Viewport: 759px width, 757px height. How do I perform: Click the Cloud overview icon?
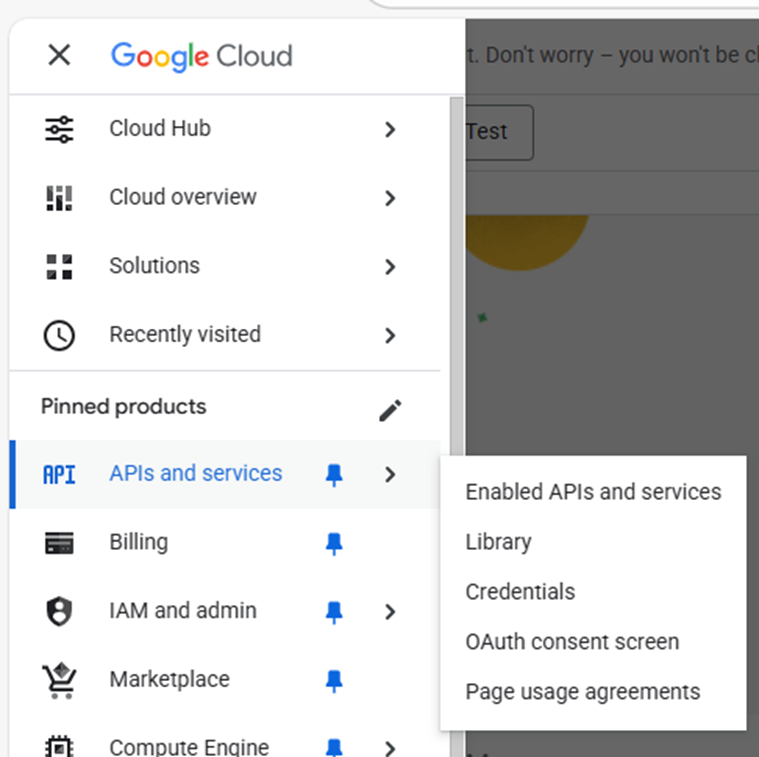[59, 198]
